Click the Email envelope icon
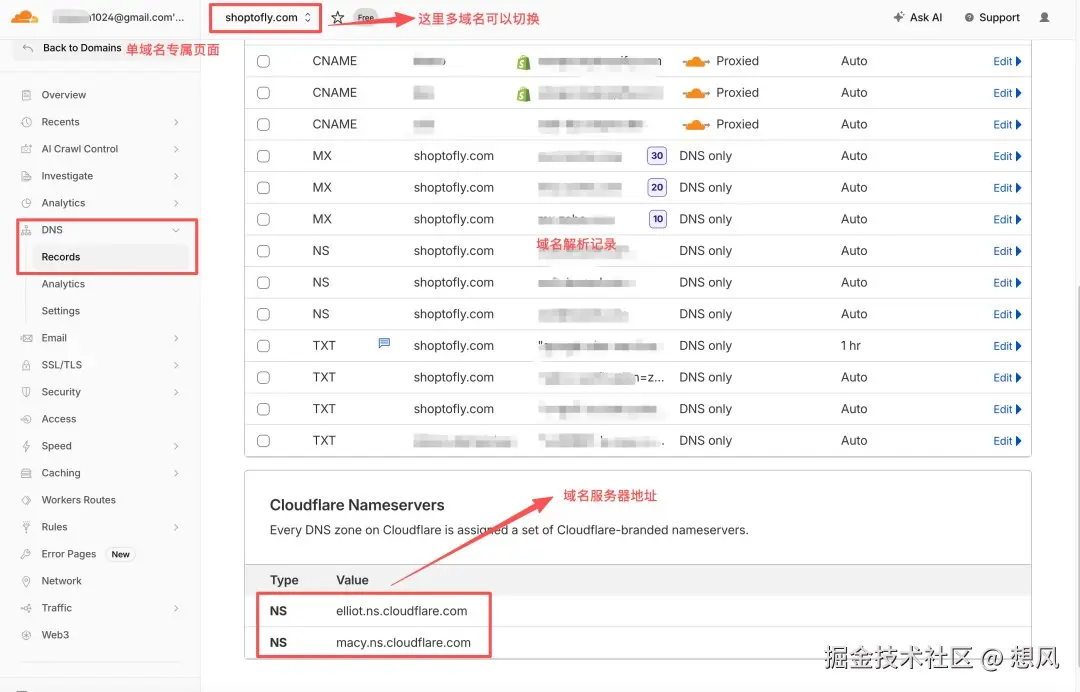Screen dimensions: 1080x692 coord(26,338)
